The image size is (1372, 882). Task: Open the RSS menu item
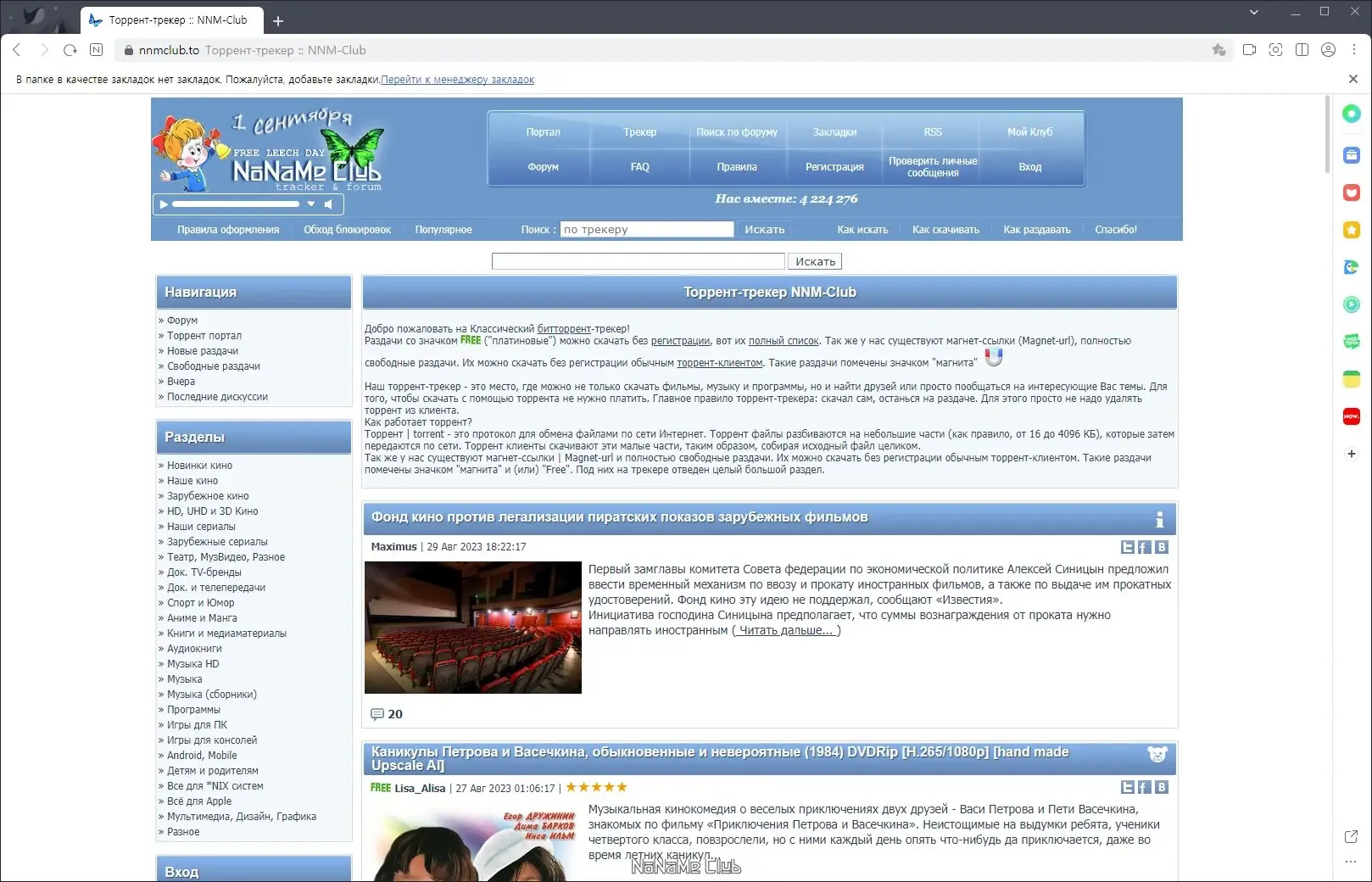click(x=933, y=132)
